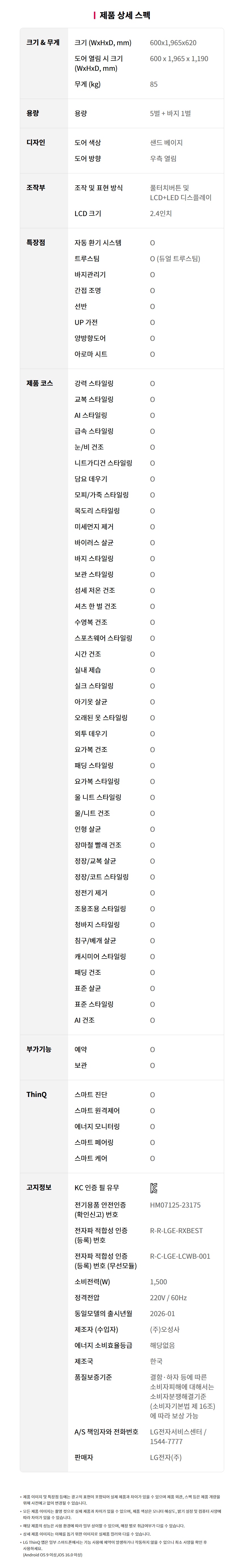Image resolution: width=244 pixels, height=1568 pixels.
Task: Select the 스마트 원격제어 row label
Action: pos(97,1110)
